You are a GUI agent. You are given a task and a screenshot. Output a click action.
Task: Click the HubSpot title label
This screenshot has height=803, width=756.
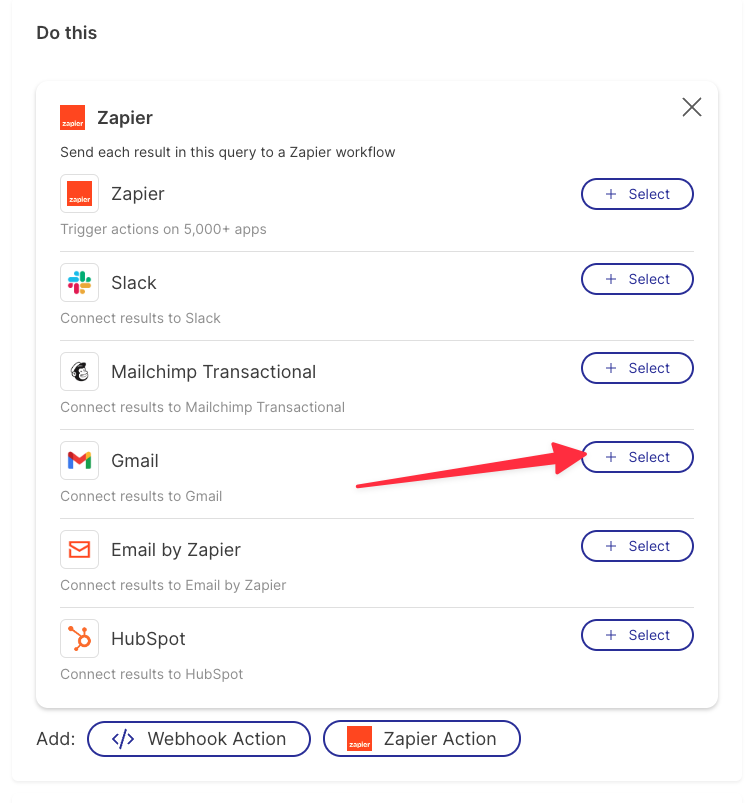pyautogui.click(x=149, y=639)
